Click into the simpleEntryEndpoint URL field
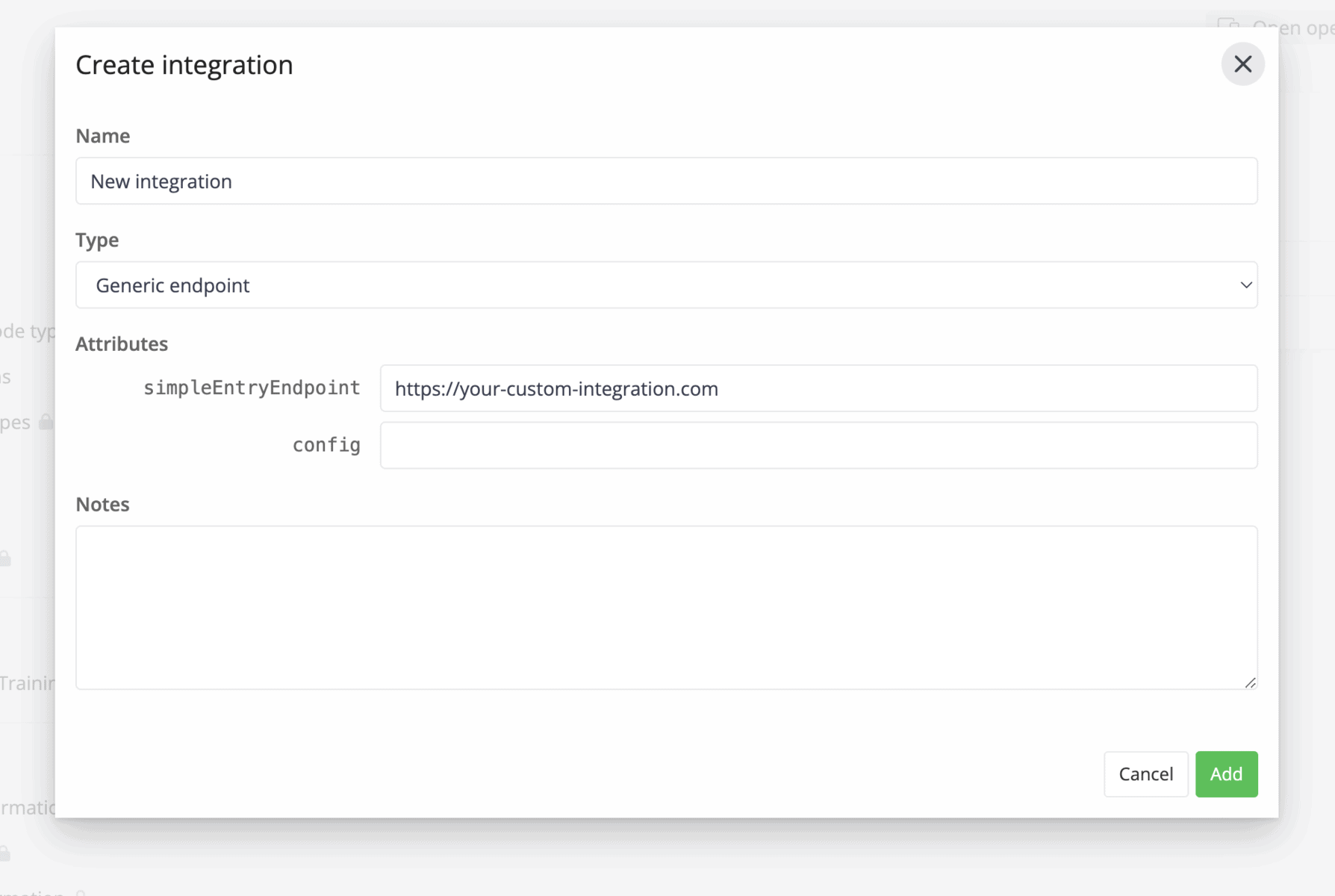Viewport: 1335px width, 896px height. pos(818,389)
